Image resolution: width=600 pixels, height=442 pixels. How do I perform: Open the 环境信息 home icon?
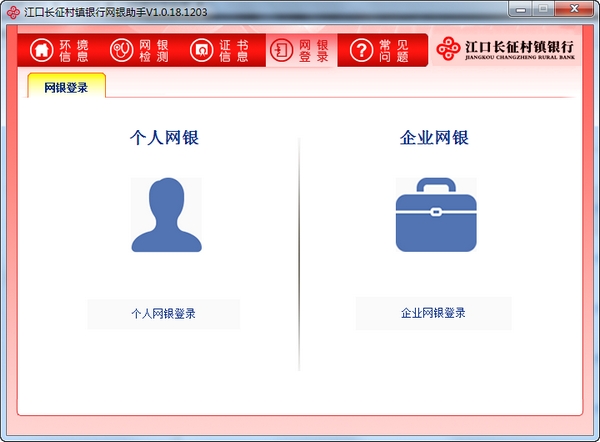pyautogui.click(x=41, y=50)
